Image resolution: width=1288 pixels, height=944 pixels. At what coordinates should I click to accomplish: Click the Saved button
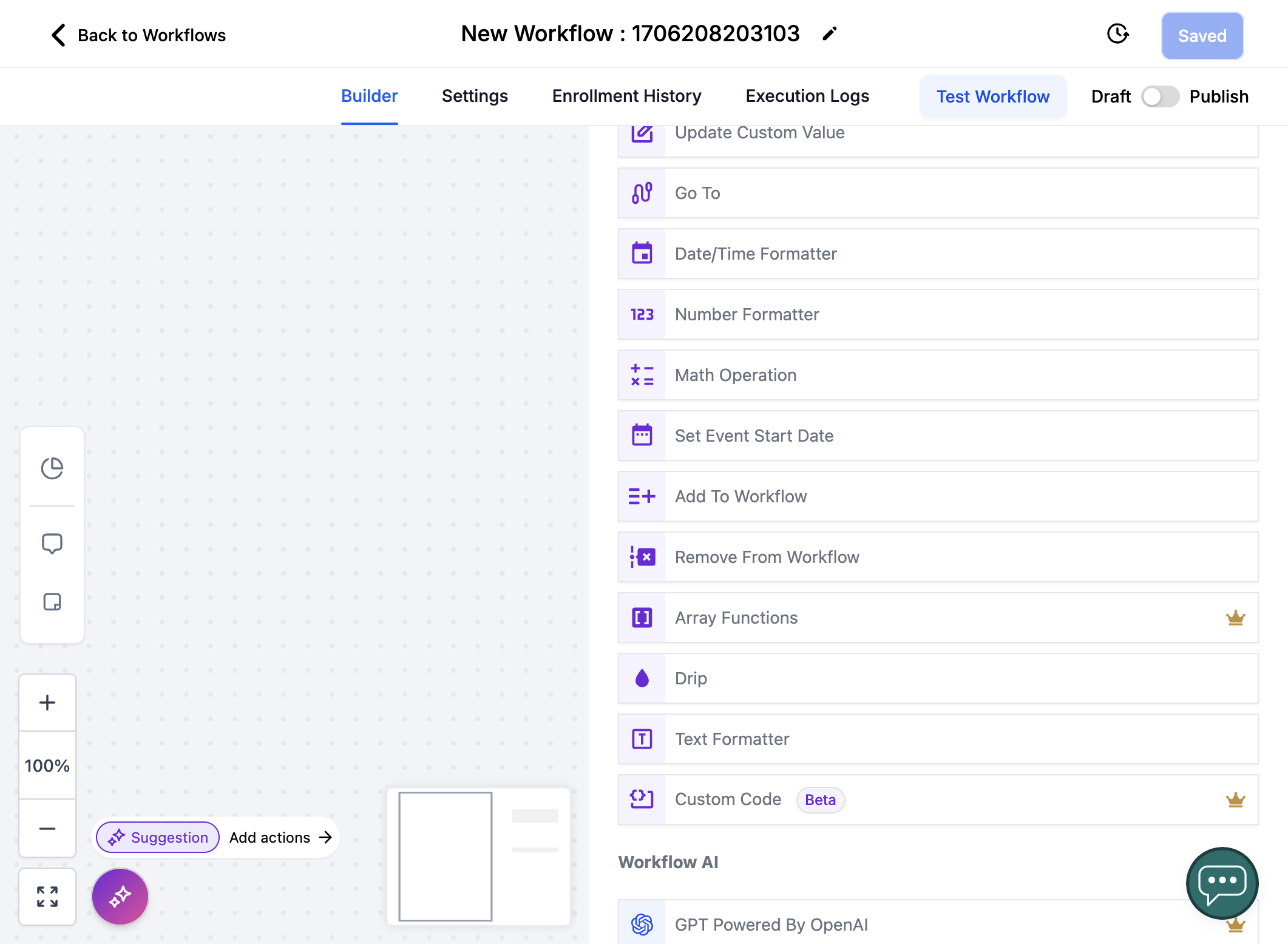tap(1202, 36)
